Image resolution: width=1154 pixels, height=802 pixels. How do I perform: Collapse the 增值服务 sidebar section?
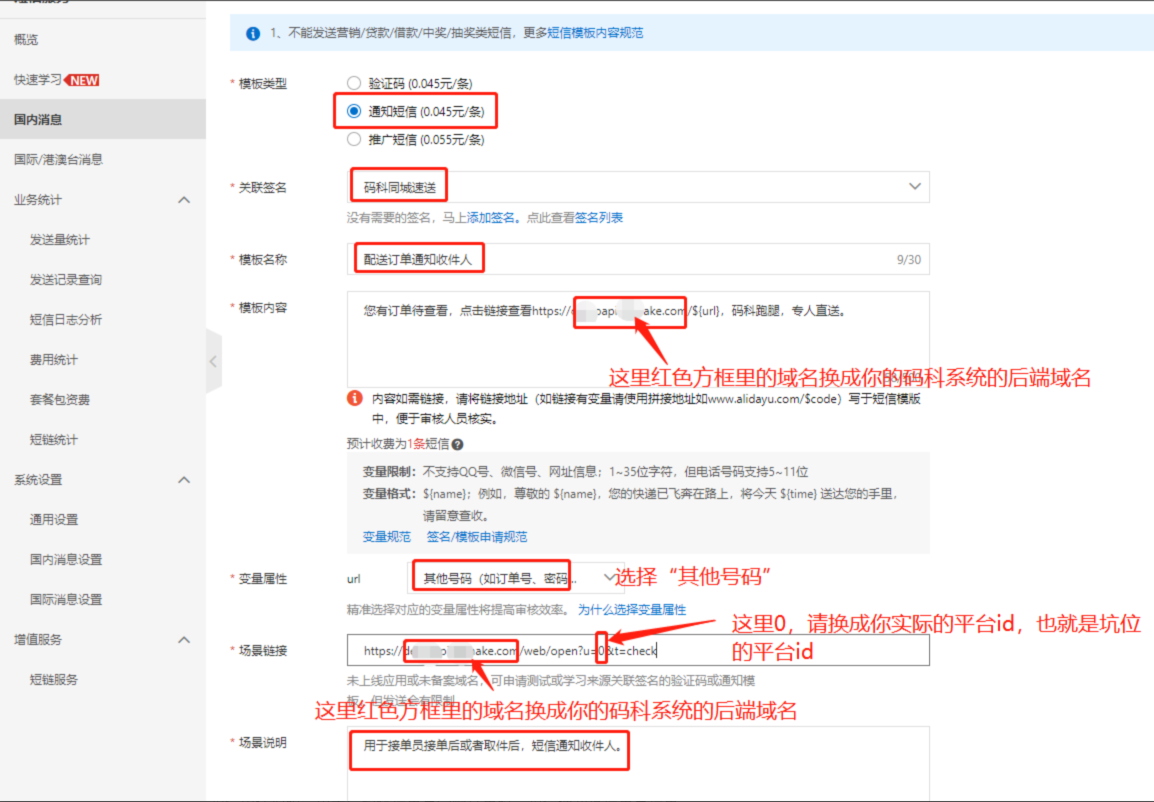[x=184, y=640]
